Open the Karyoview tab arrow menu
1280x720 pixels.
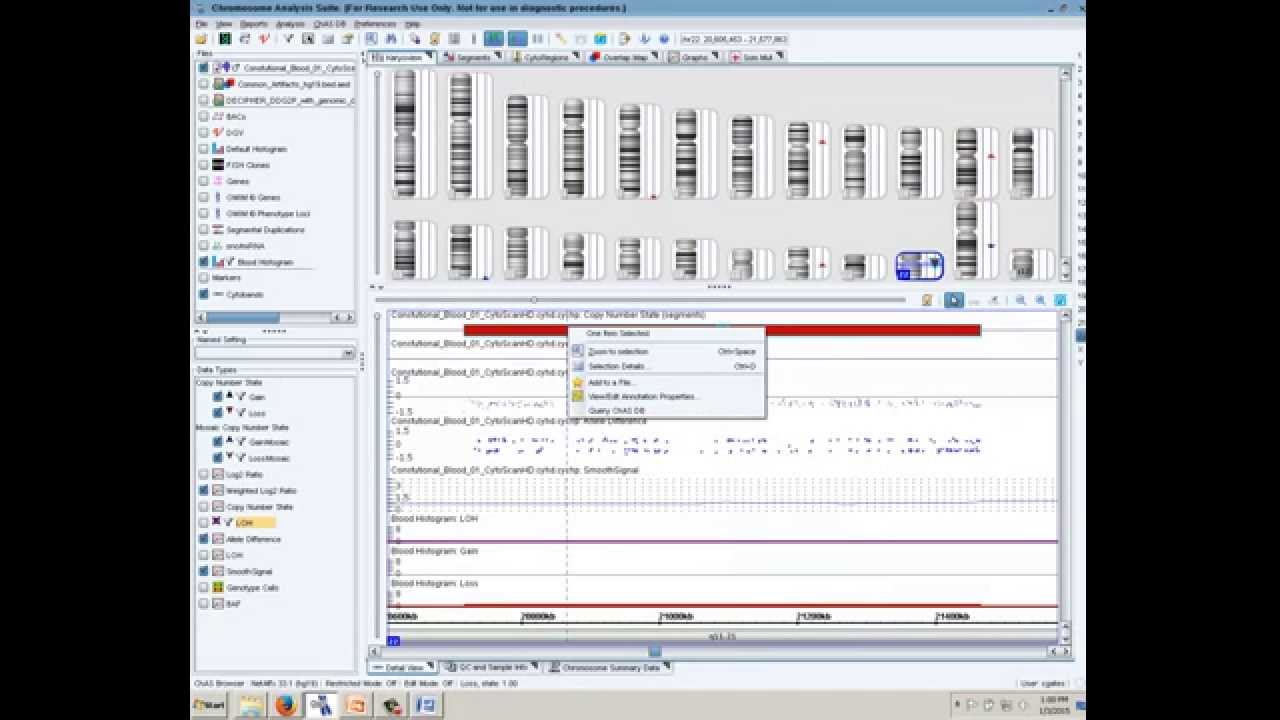429,57
